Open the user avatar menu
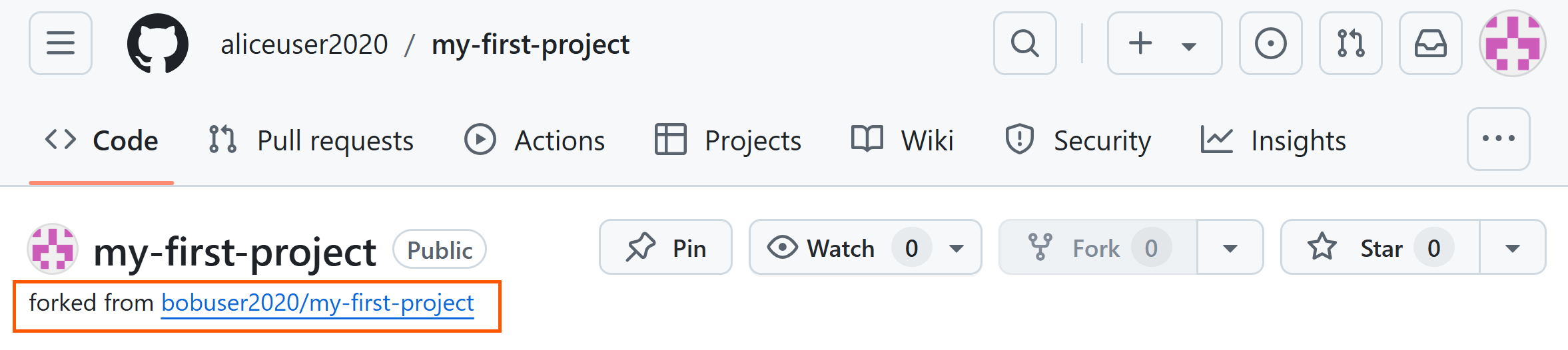The image size is (1568, 350). point(1512,44)
